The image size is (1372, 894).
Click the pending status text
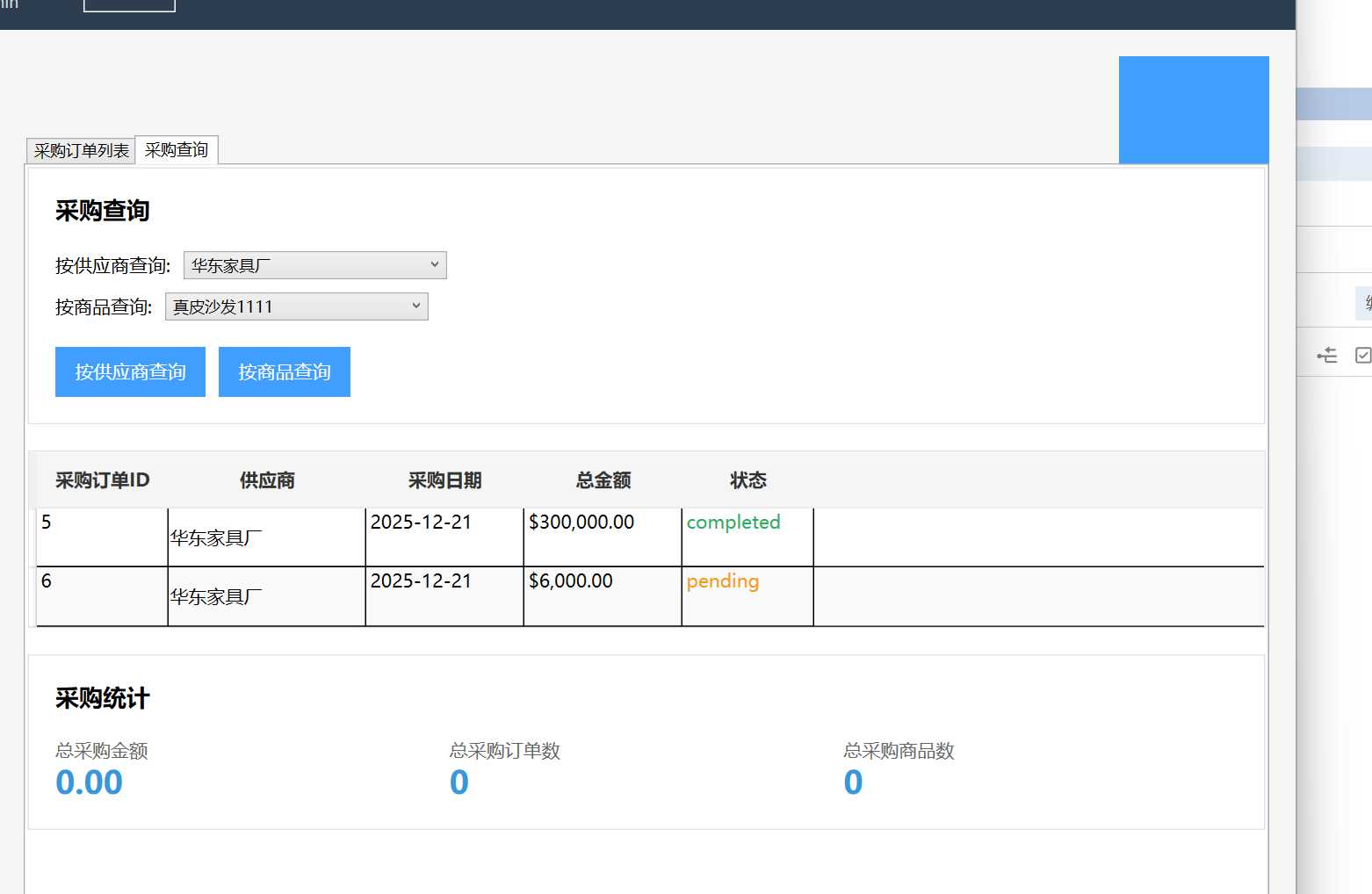[x=723, y=581]
